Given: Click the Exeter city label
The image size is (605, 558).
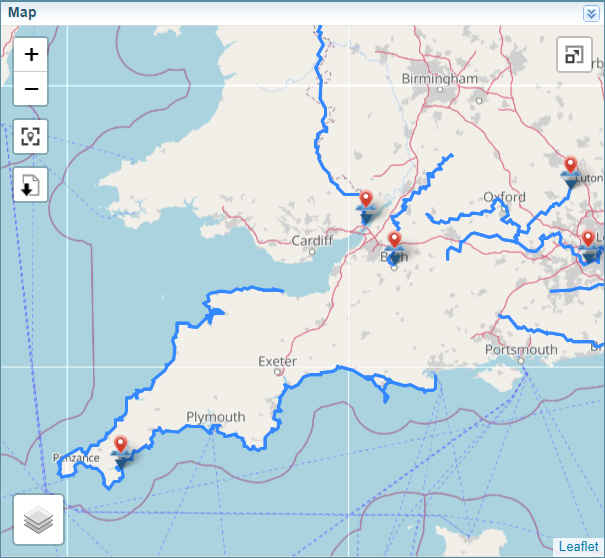Looking at the screenshot, I should (277, 361).
